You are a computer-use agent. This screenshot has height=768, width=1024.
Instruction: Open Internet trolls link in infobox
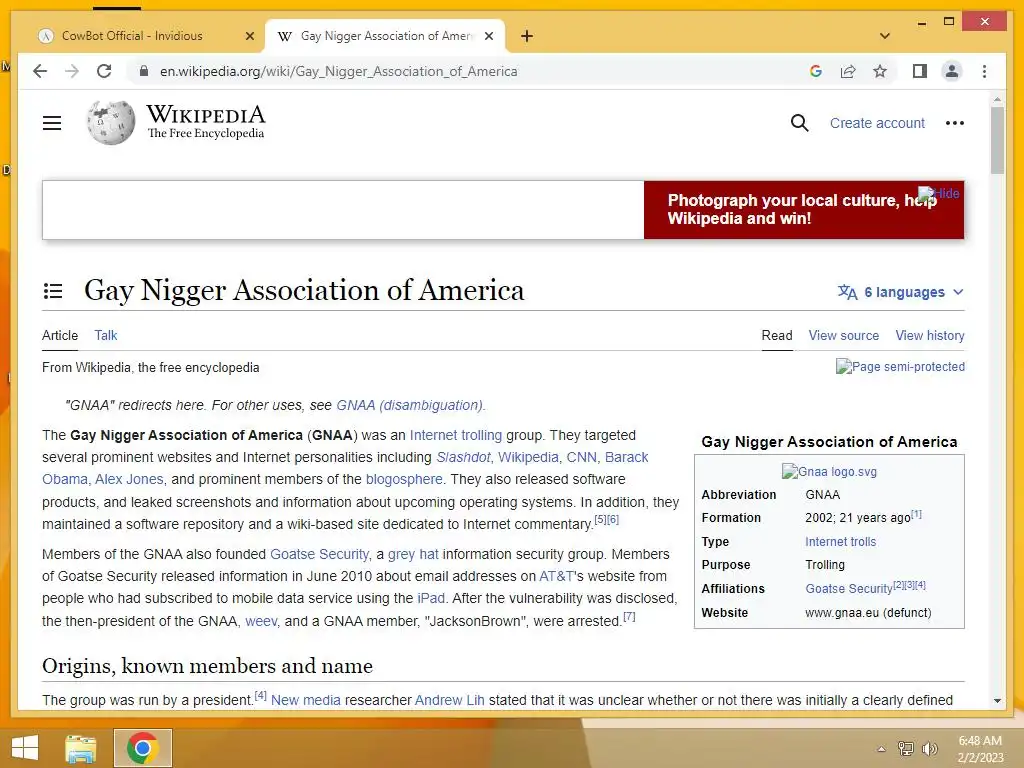click(x=840, y=541)
